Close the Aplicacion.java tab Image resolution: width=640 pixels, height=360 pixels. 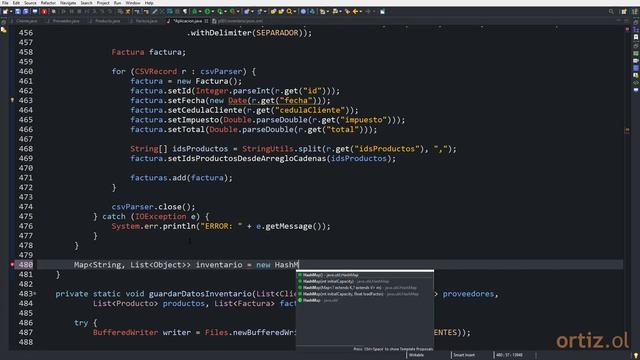[x=207, y=21]
